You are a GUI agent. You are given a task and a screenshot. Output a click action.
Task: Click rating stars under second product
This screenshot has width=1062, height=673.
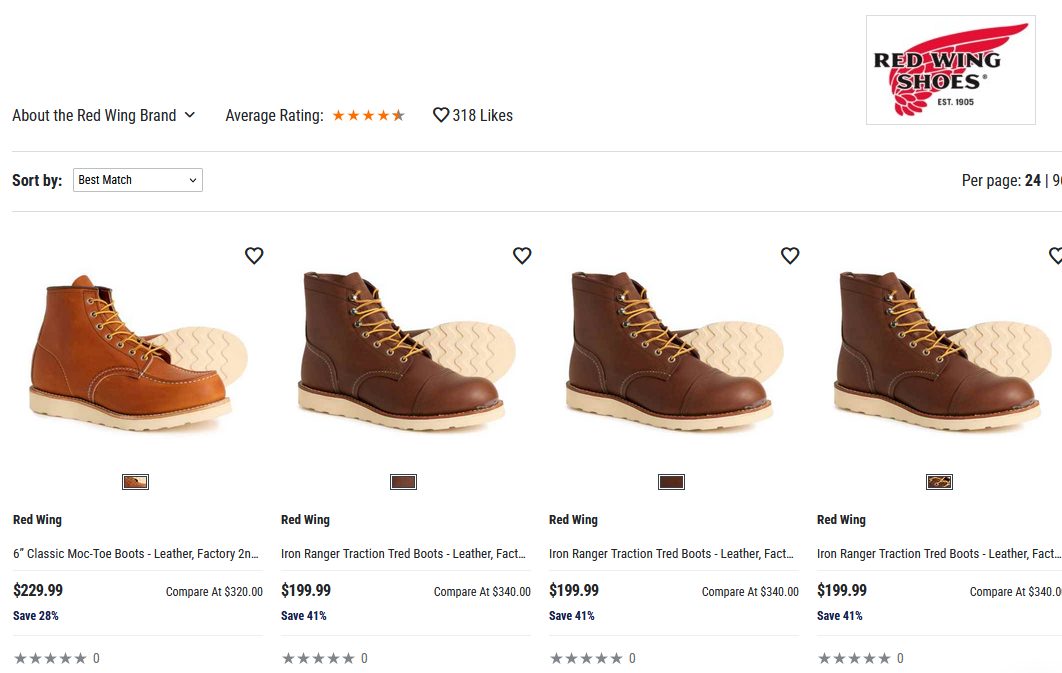(318, 658)
